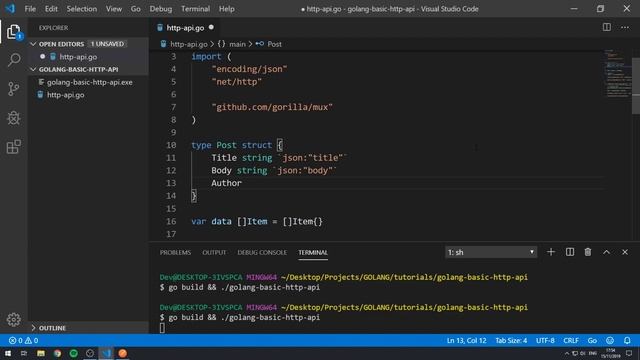Image resolution: width=640 pixels, height=360 pixels.
Task: Open the Debug view in activity bar
Action: pos(13,118)
